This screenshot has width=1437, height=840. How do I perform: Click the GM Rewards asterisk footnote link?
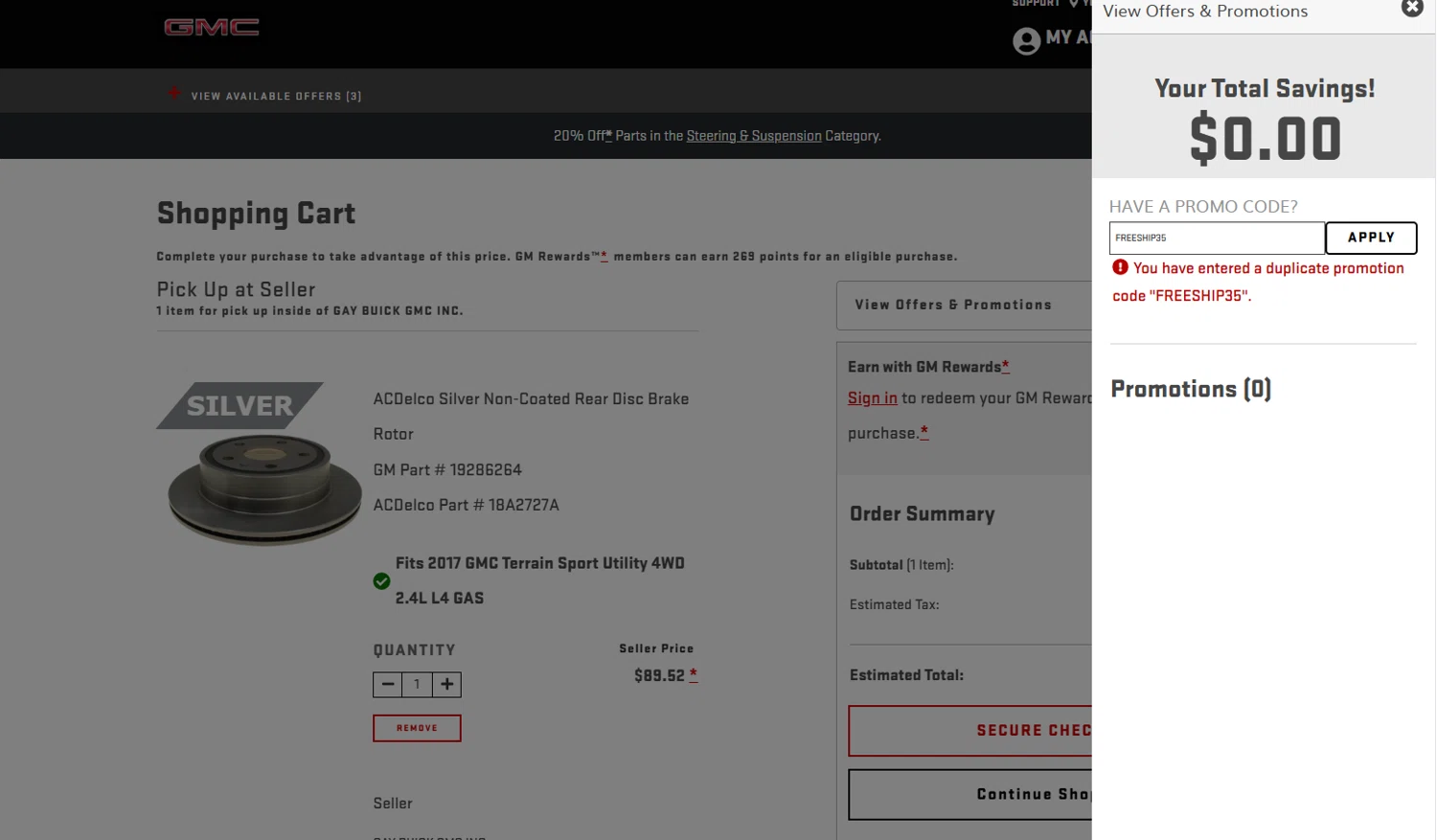point(604,256)
